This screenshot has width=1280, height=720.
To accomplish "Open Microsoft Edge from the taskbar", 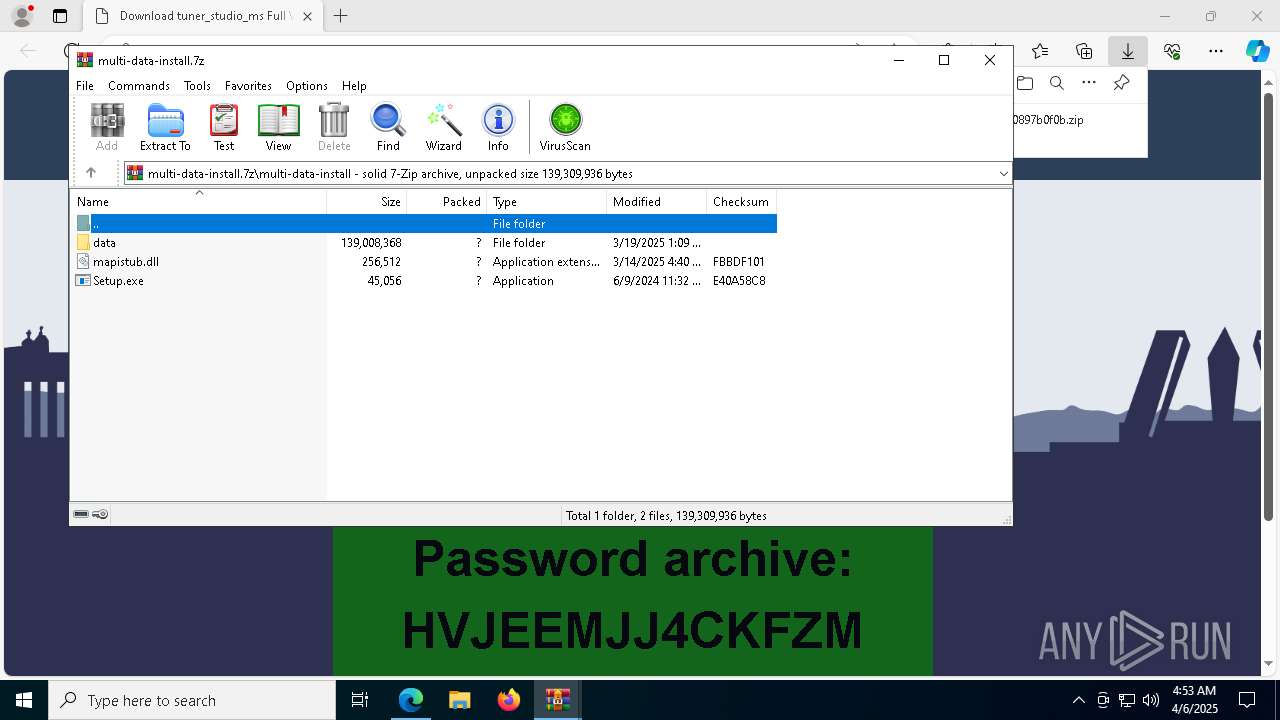I will pos(411,700).
